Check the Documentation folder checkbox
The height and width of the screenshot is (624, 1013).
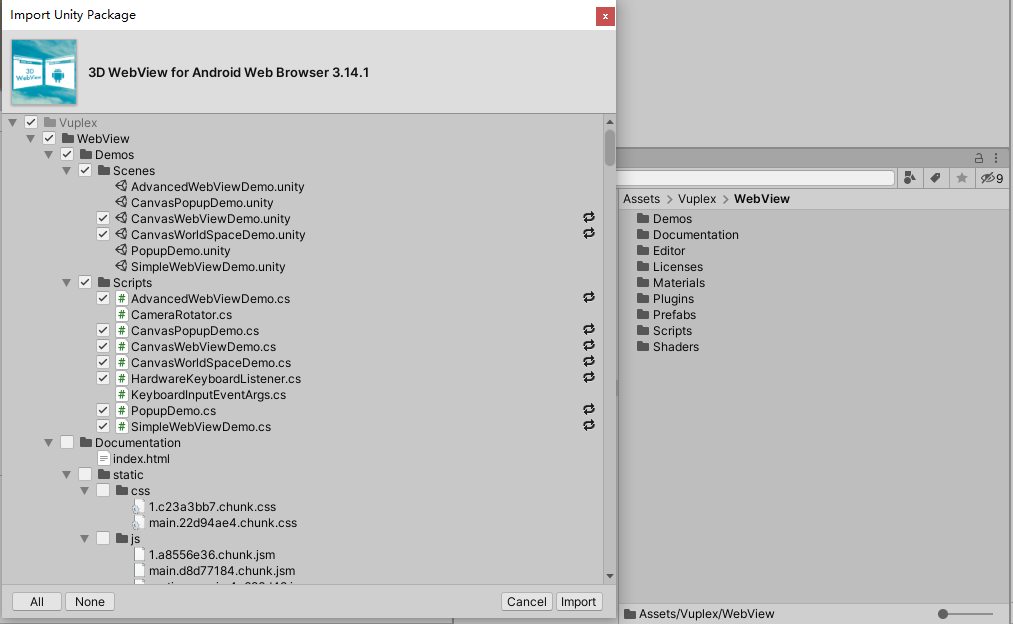(x=67, y=442)
